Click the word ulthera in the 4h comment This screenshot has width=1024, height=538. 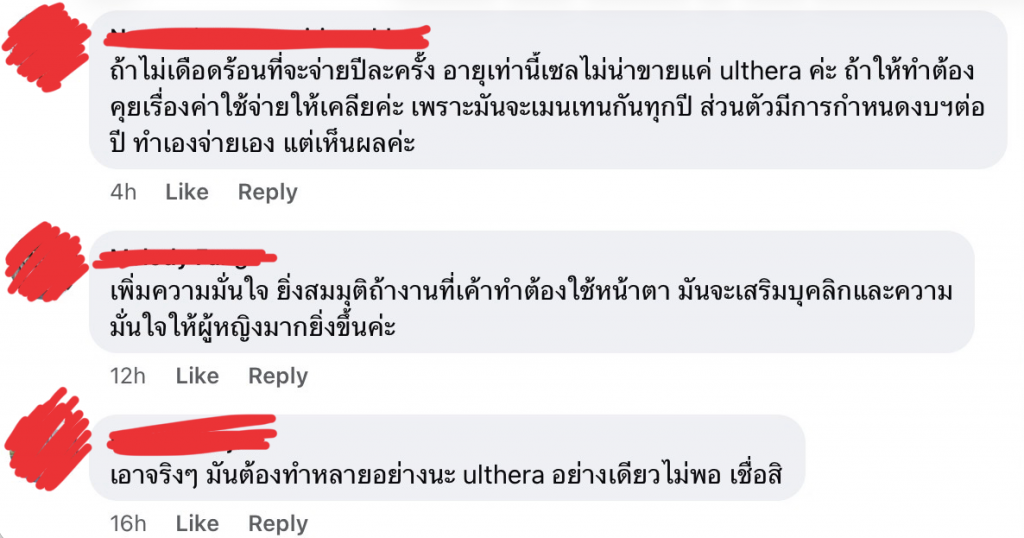(760, 71)
